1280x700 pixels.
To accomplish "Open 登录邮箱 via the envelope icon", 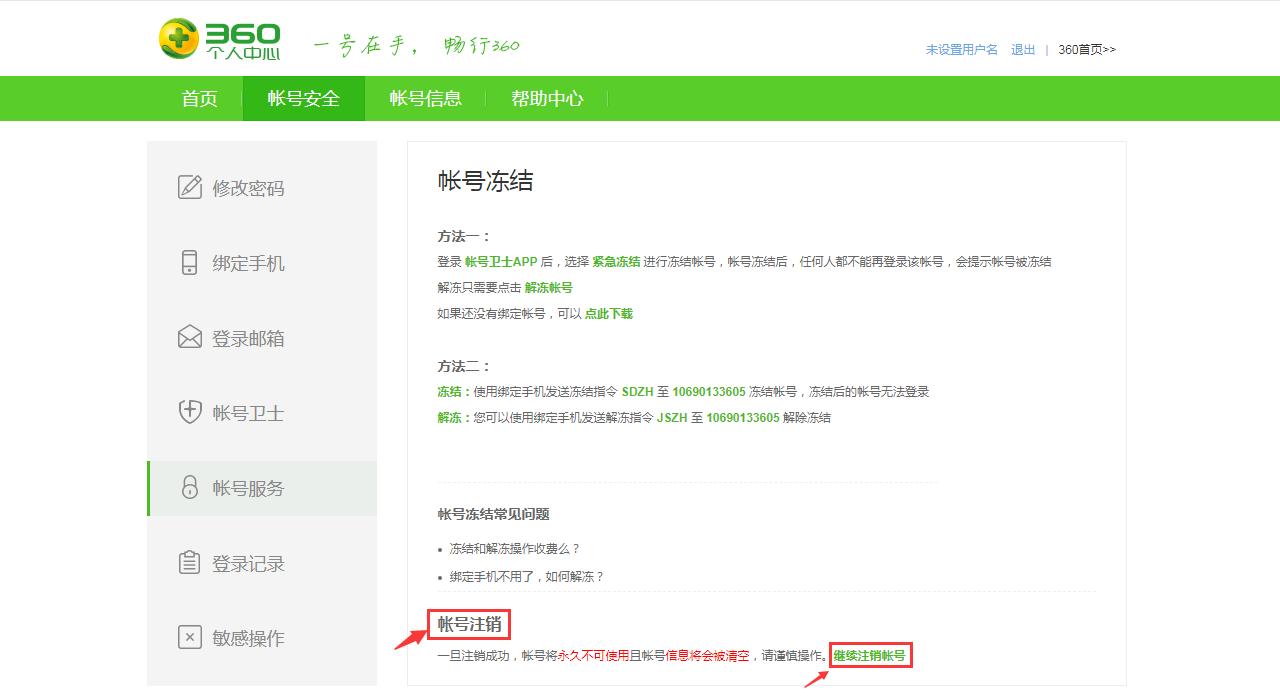I will 189,338.
